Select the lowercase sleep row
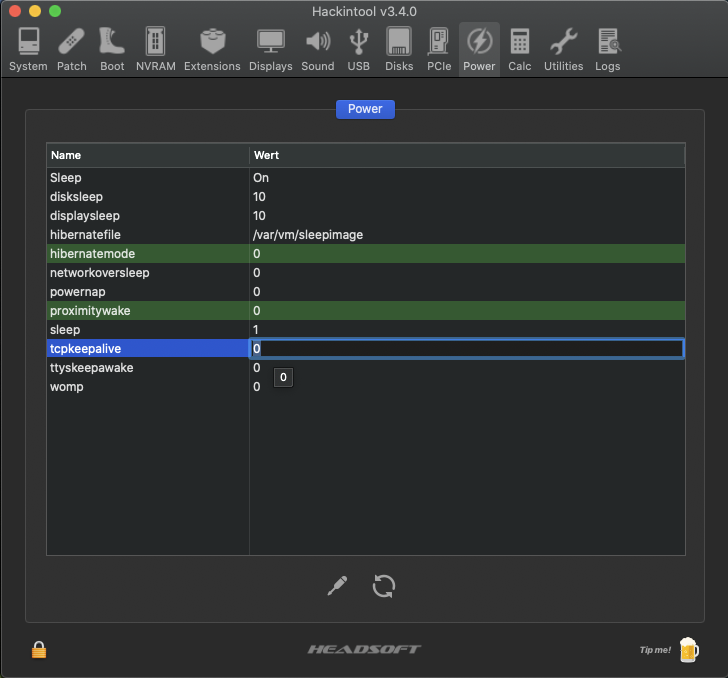The image size is (728, 678). click(x=366, y=330)
